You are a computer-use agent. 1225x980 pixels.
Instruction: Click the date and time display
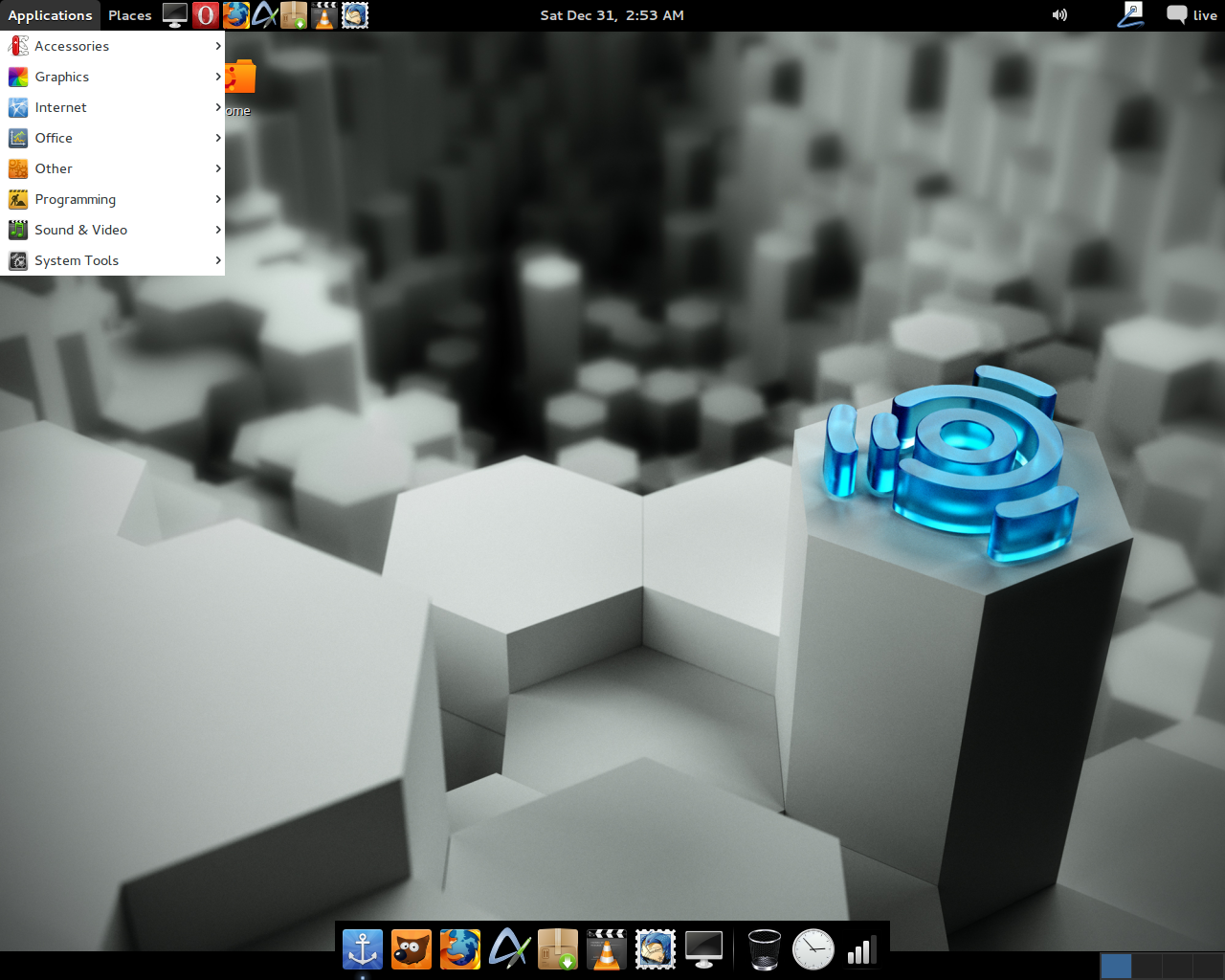tap(612, 15)
